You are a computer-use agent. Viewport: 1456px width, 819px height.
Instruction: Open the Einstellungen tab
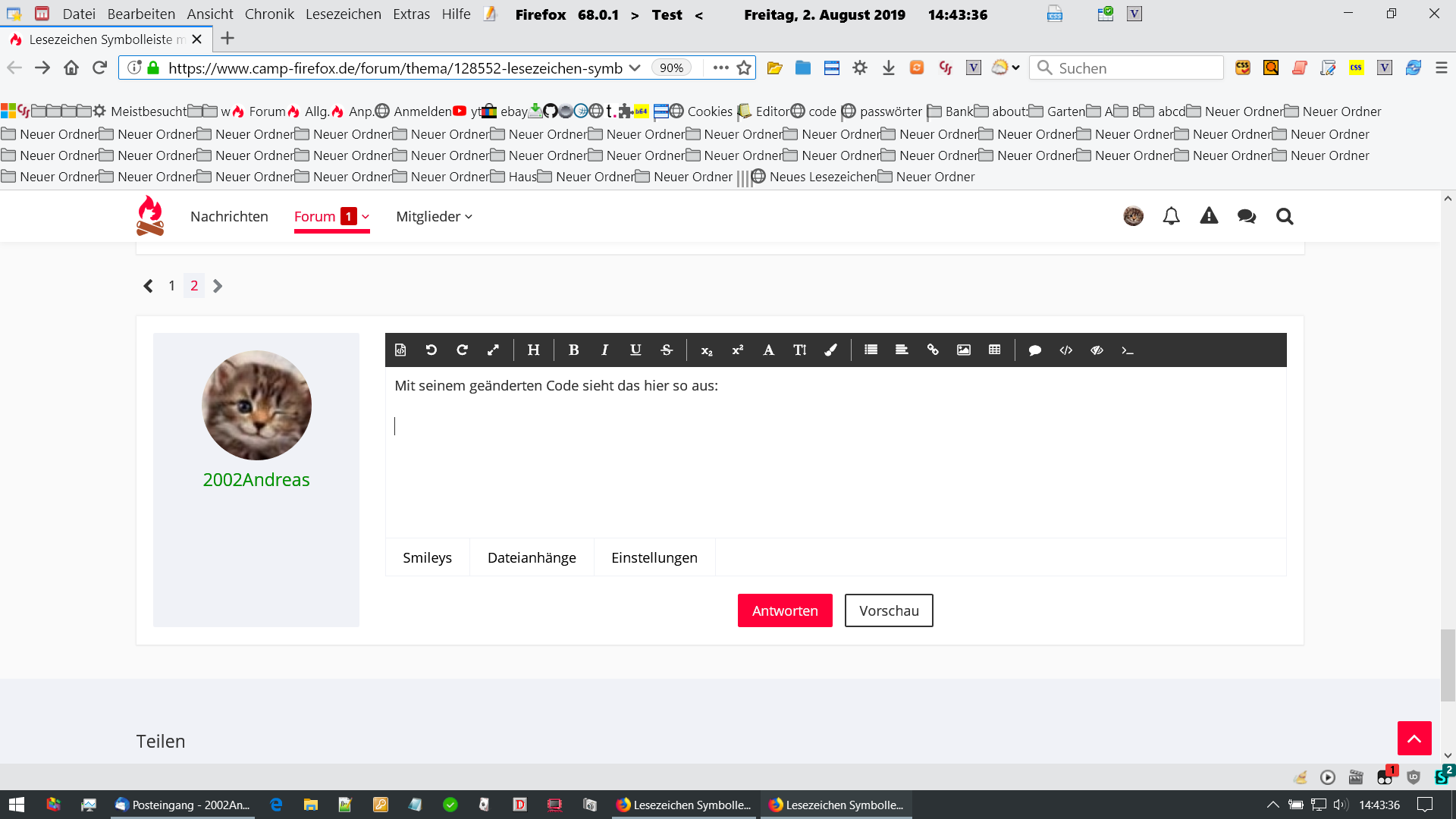[x=654, y=557]
